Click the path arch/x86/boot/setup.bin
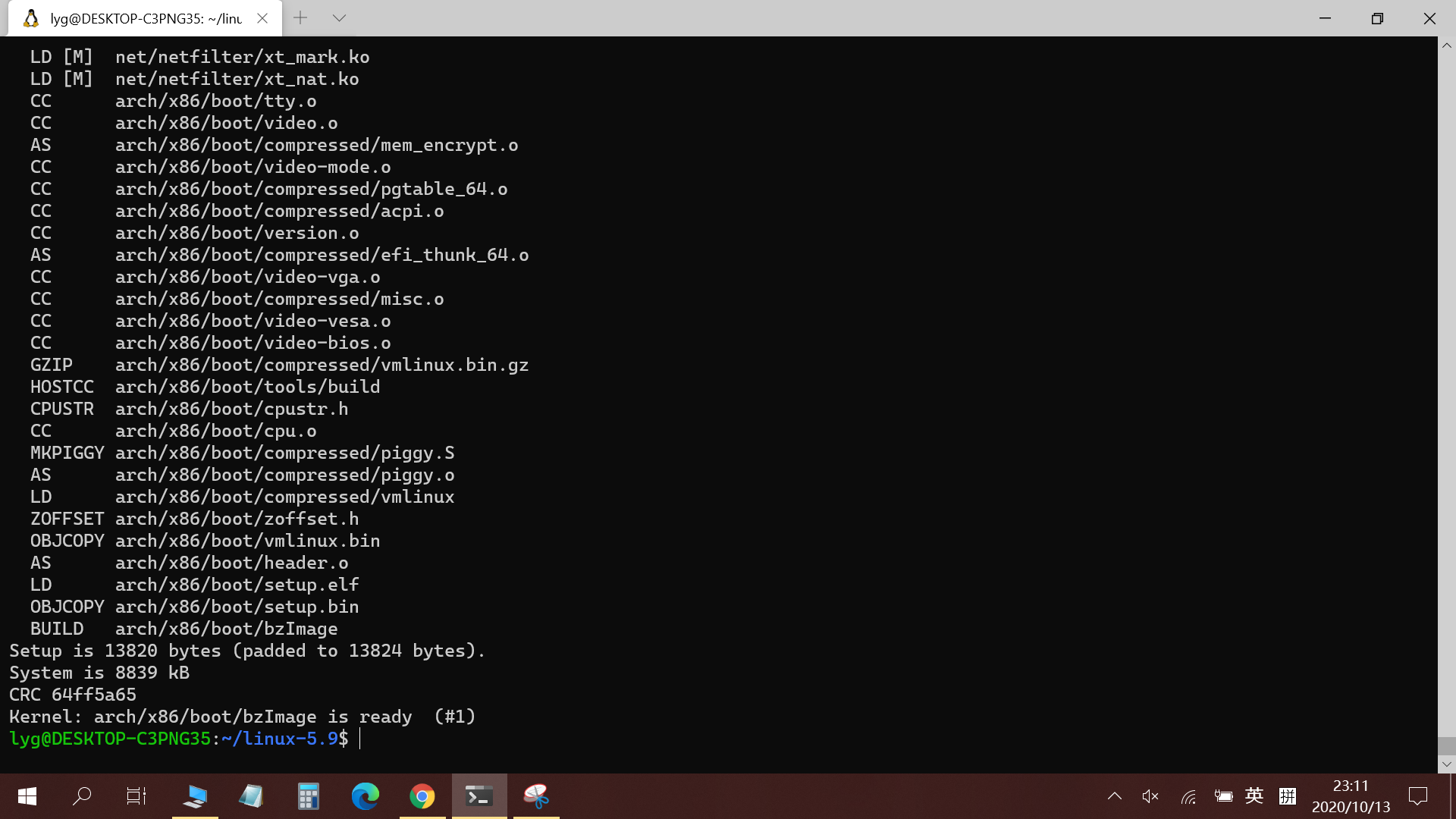Image resolution: width=1456 pixels, height=819 pixels. pos(237,607)
